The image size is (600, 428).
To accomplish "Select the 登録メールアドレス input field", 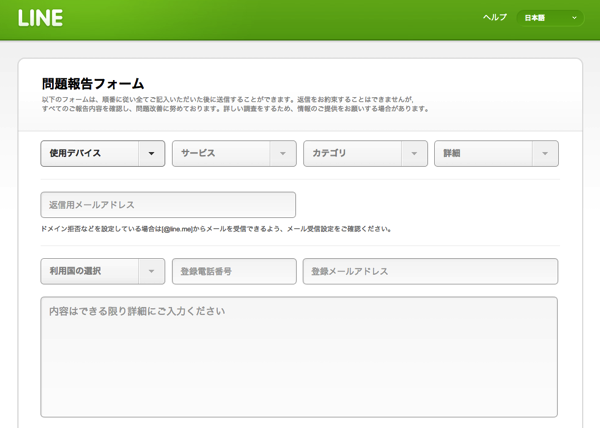I will click(x=430, y=271).
